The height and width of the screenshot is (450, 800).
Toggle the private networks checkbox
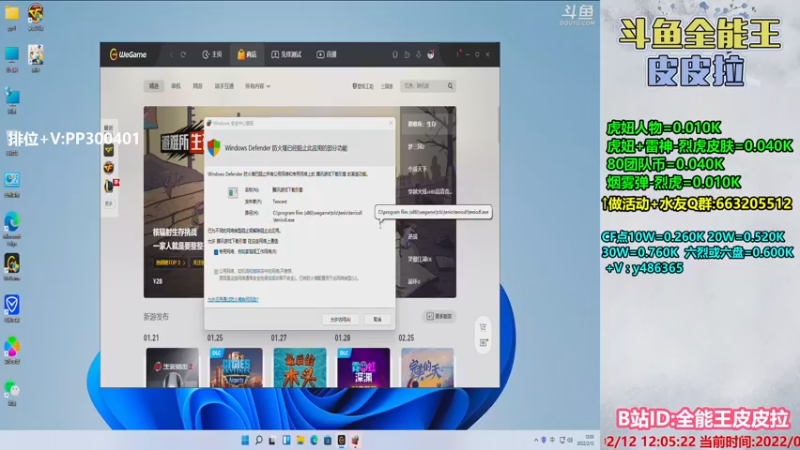pos(216,252)
